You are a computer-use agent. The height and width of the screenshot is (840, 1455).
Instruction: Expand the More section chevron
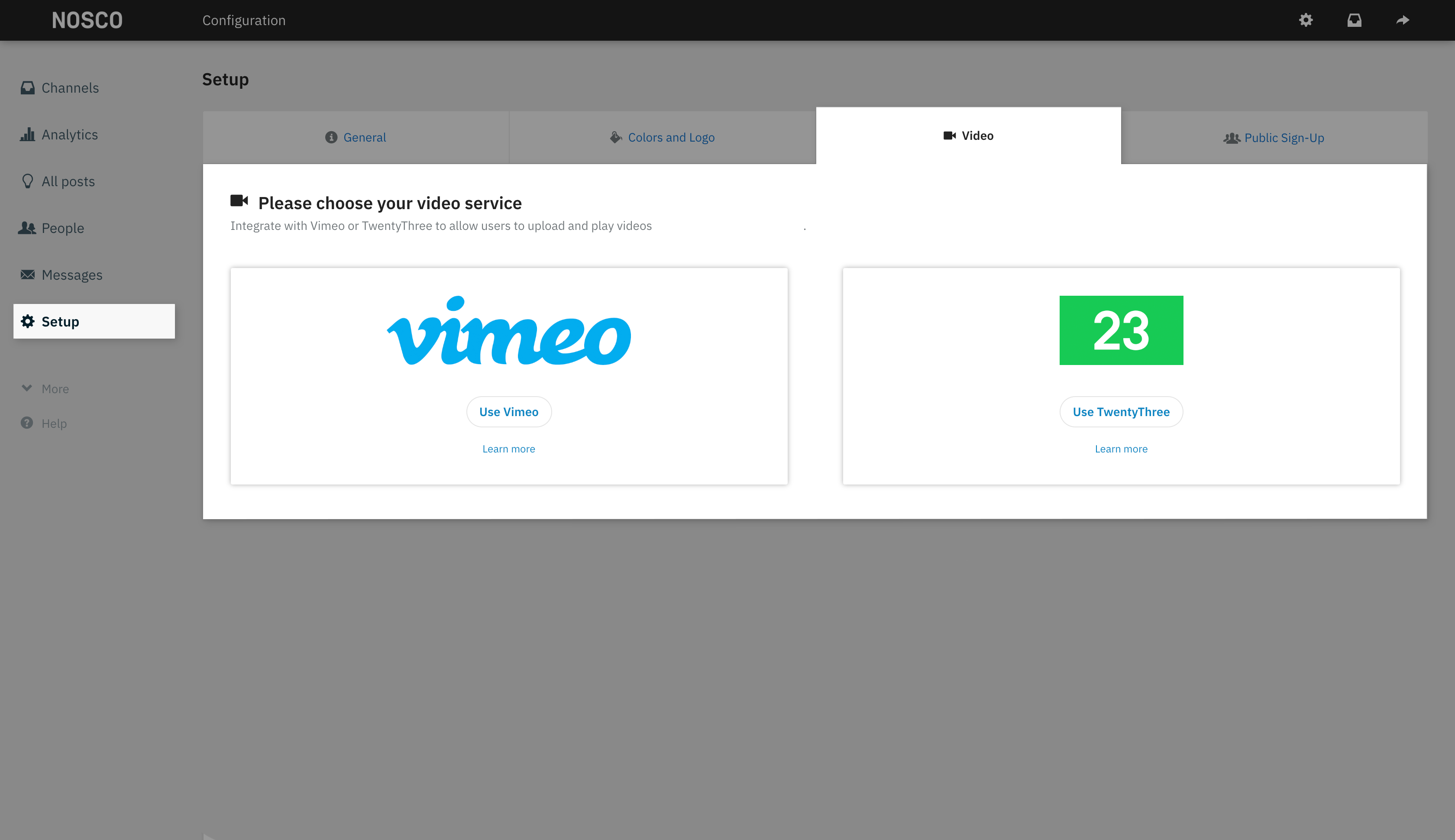coord(26,388)
